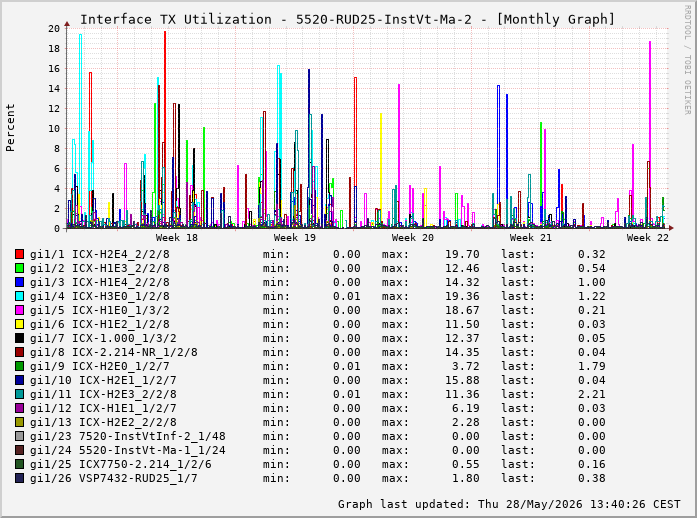Image resolution: width=697 pixels, height=518 pixels.
Task: Select the label gi1/1 ICX-H2E4_2/2/8
Action: tap(100, 254)
